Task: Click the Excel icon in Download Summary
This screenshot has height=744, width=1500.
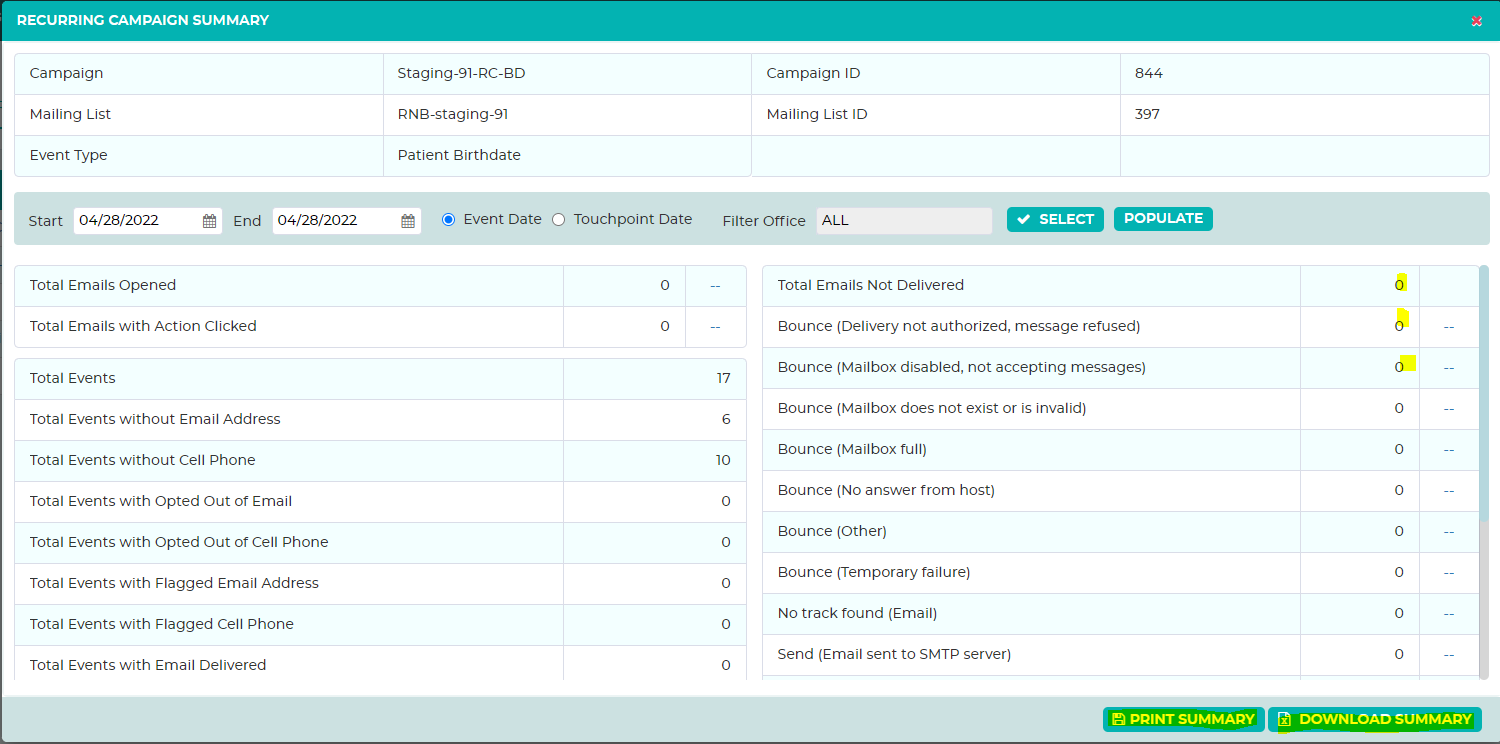Action: pyautogui.click(x=1284, y=719)
